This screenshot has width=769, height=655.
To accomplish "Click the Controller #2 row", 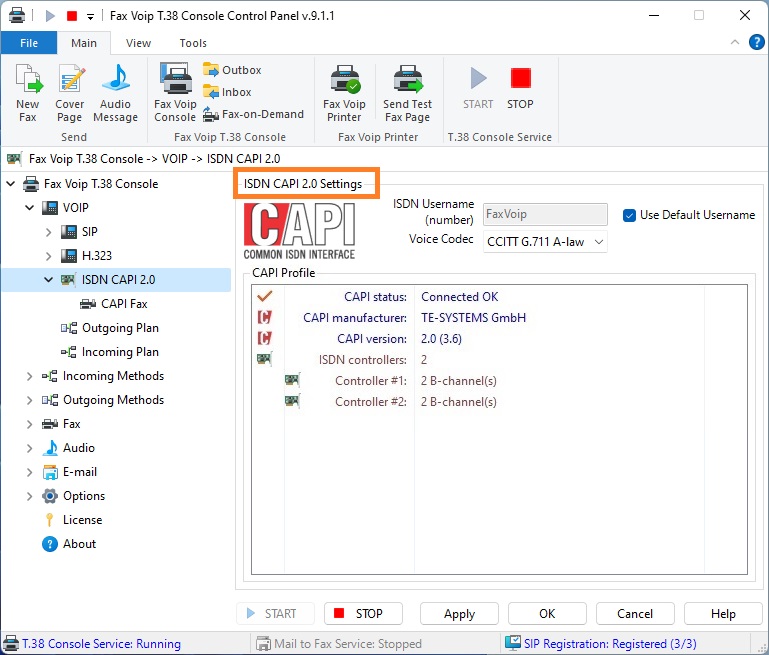I will (499, 402).
